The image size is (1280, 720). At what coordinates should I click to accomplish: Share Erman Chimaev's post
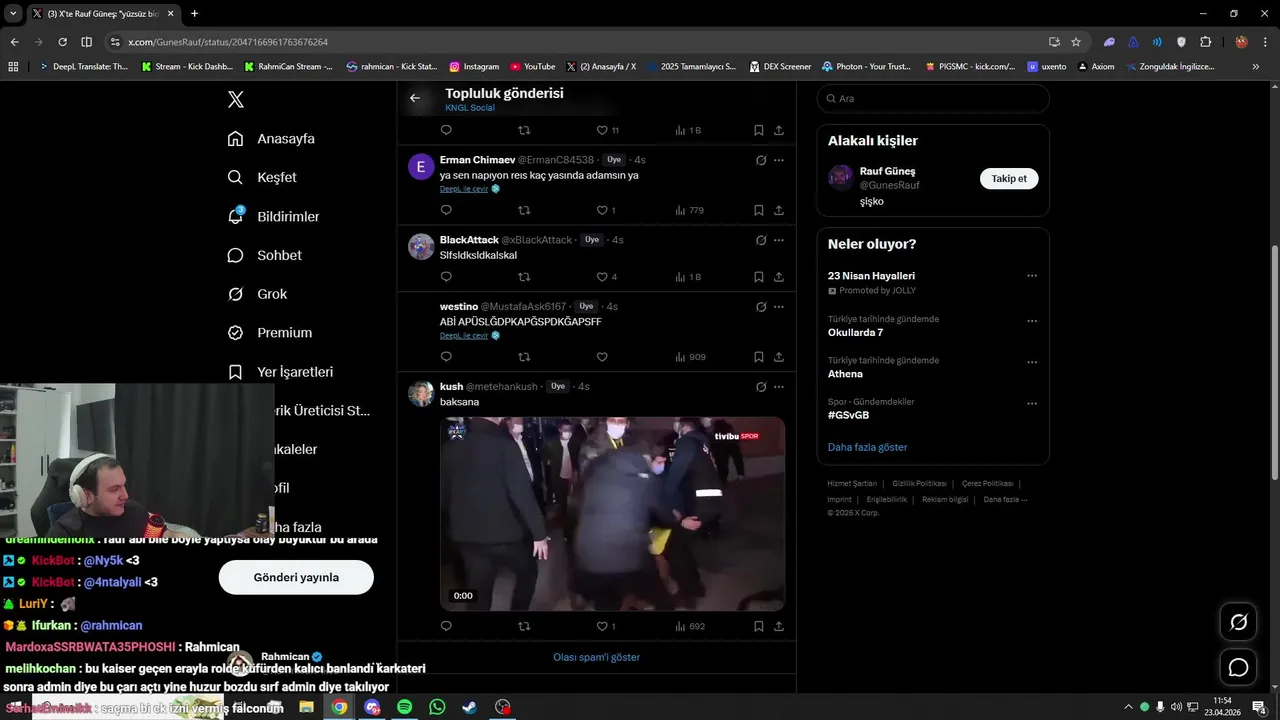click(x=779, y=210)
